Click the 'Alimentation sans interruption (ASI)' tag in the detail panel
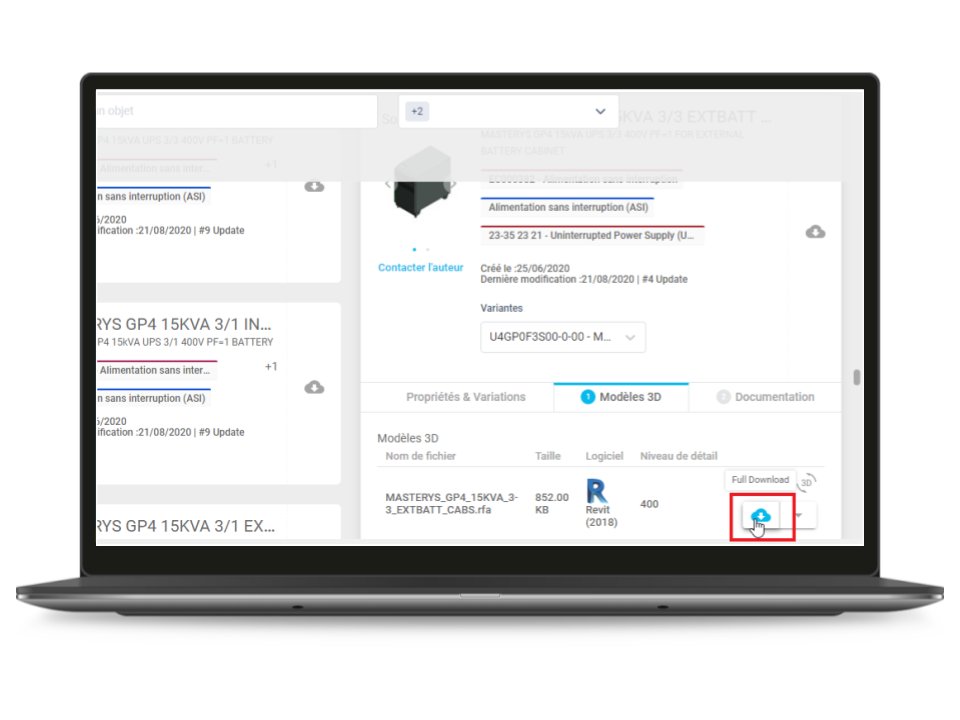 point(568,207)
